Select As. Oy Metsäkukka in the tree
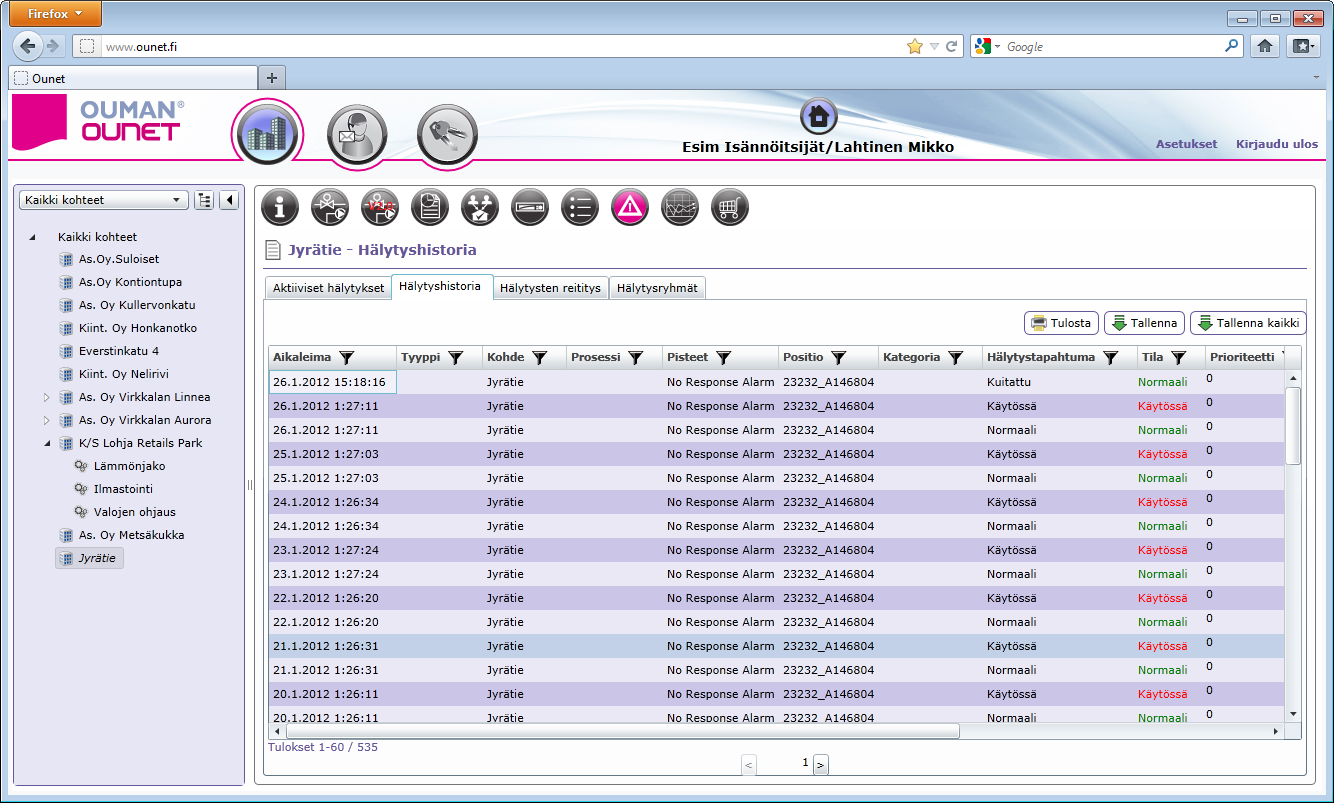This screenshot has width=1334, height=803. [131, 535]
